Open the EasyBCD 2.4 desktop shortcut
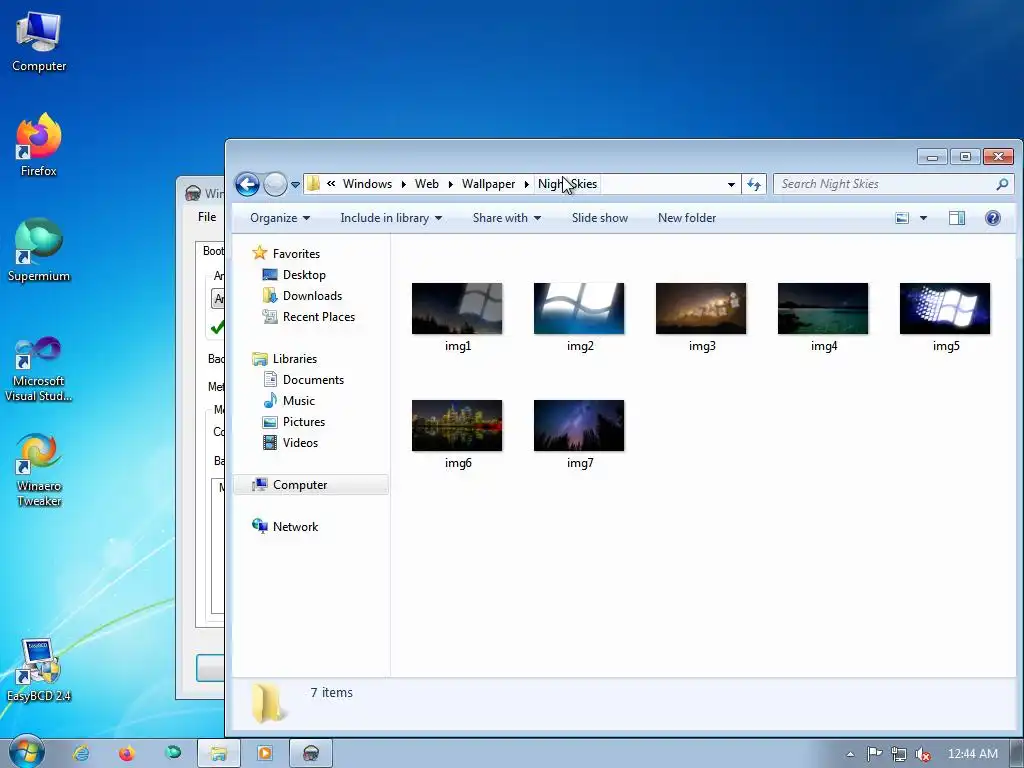1024x768 pixels. [39, 671]
